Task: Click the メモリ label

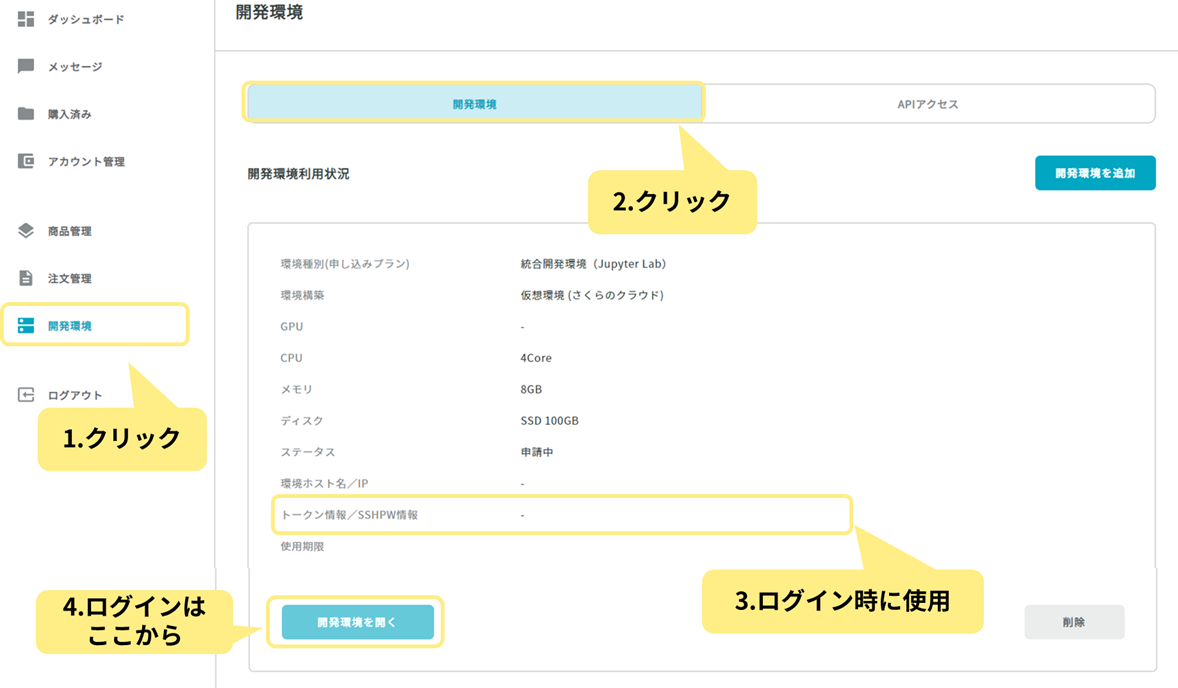Action: [297, 389]
